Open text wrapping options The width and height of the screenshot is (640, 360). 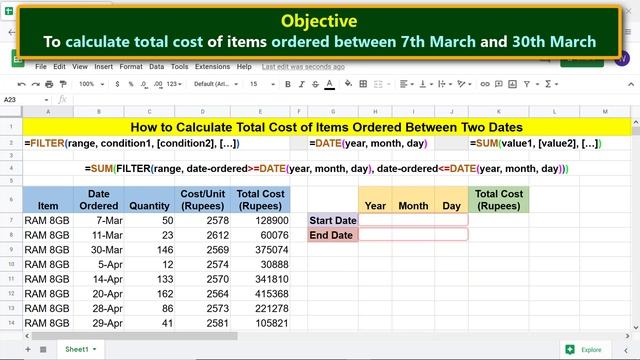tap(445, 84)
